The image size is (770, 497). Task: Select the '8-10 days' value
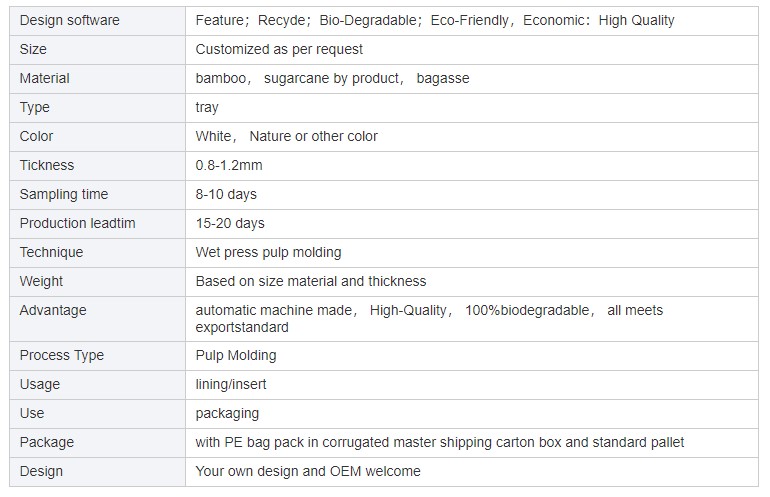click(x=226, y=194)
